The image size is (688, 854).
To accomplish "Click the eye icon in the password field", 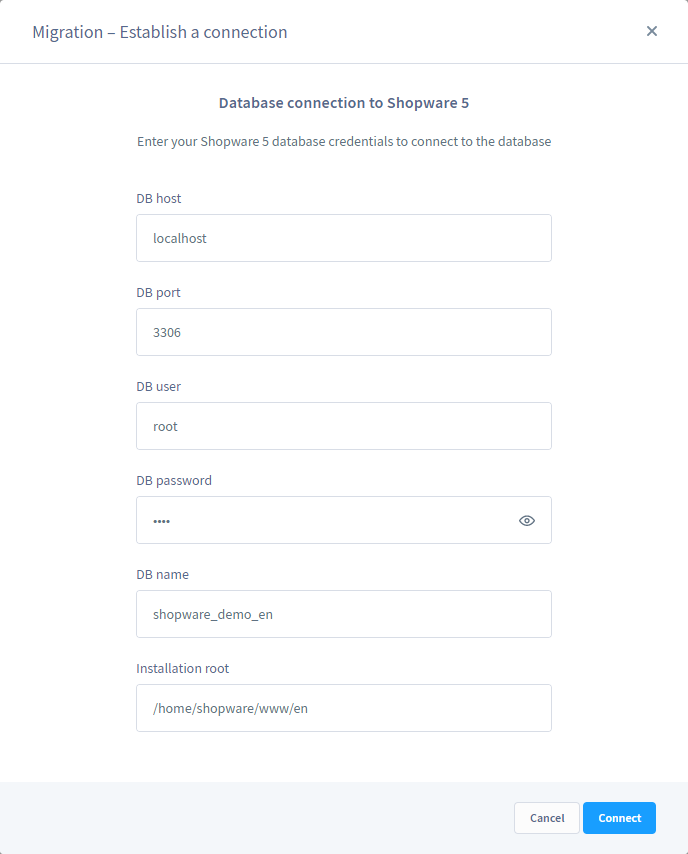I will (x=526, y=520).
